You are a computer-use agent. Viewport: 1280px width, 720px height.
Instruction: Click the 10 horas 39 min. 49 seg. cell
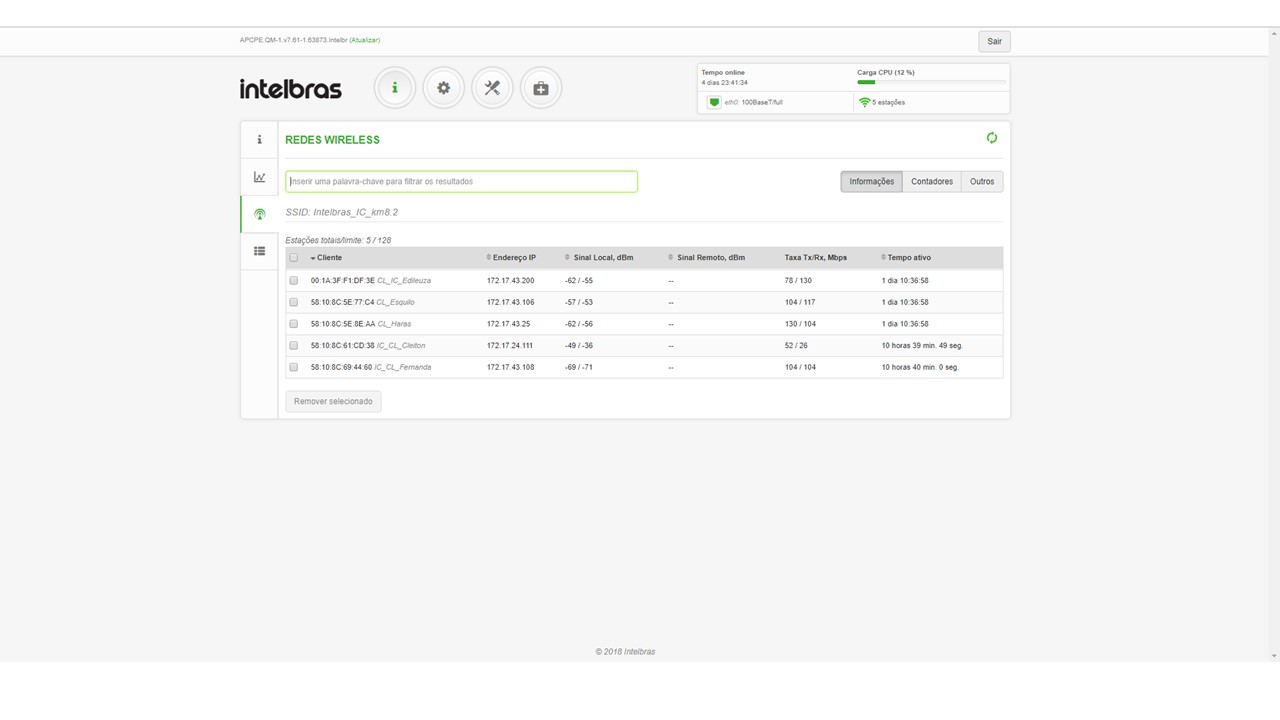(x=922, y=346)
